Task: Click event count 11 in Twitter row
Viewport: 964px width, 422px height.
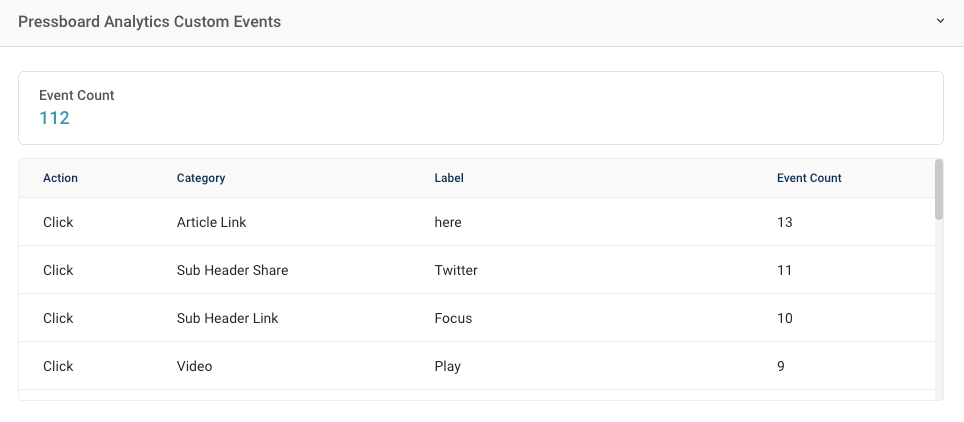Action: pyautogui.click(x=784, y=270)
